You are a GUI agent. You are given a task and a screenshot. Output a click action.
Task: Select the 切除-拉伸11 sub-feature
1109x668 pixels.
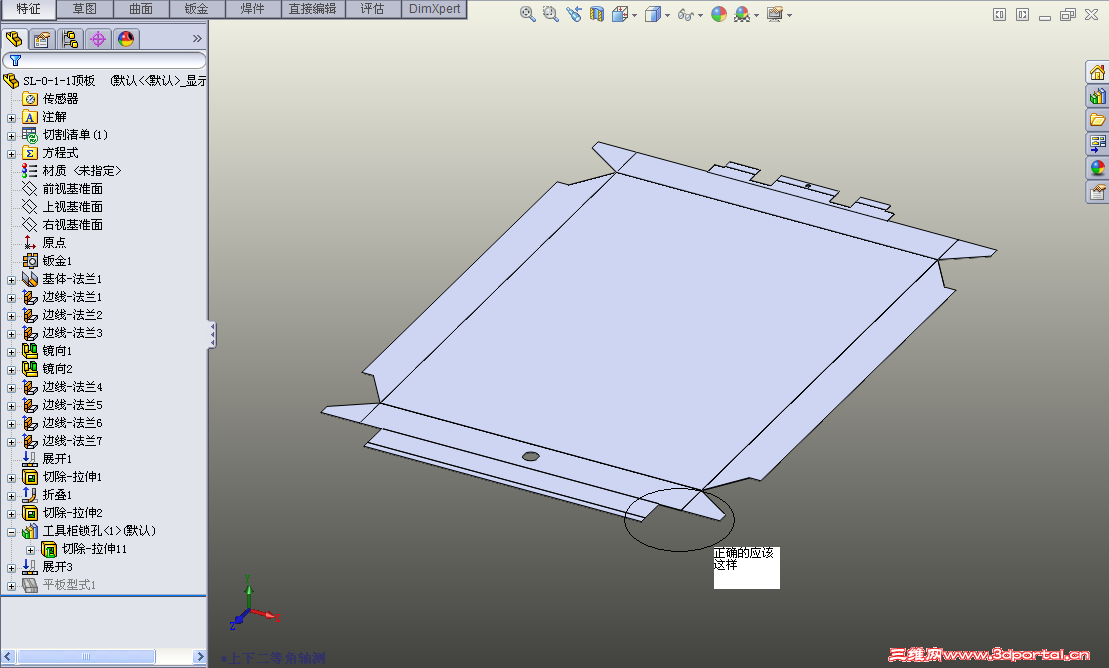tap(94, 548)
